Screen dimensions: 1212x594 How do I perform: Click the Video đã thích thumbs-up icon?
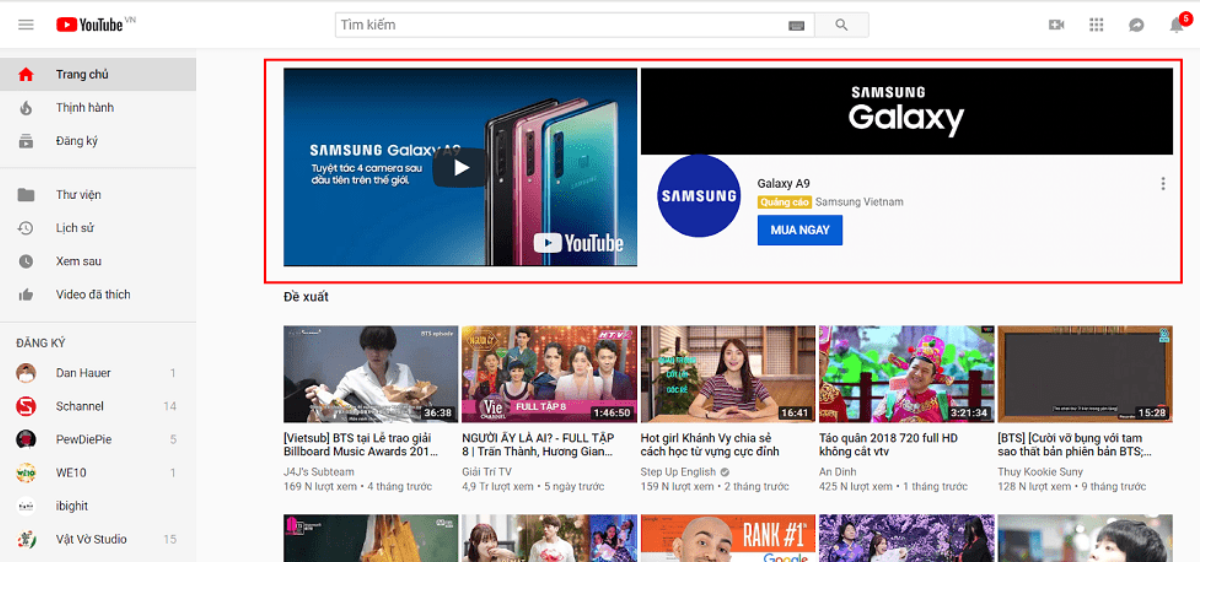(x=26, y=295)
